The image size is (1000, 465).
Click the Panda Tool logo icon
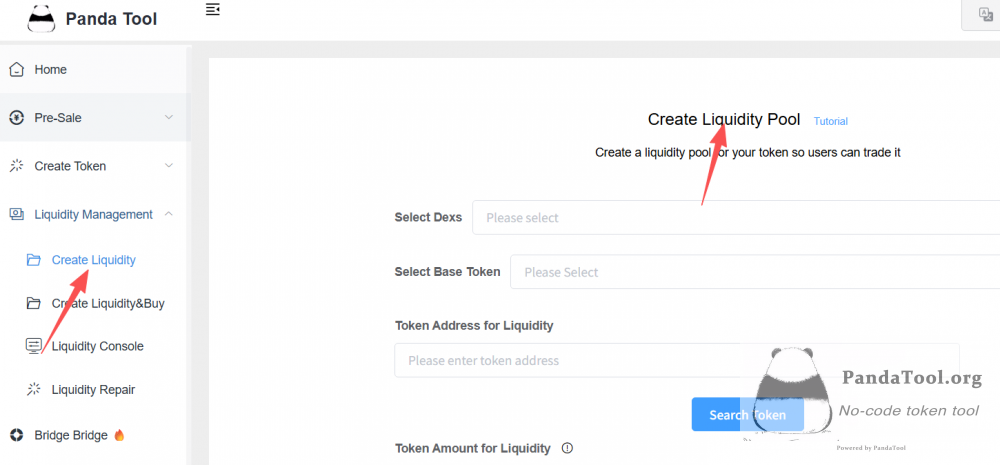click(x=41, y=18)
